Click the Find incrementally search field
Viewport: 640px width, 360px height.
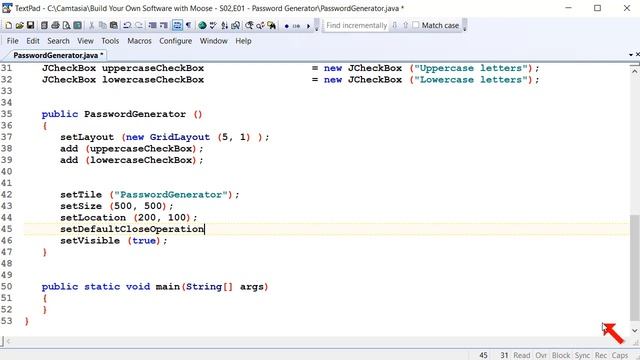356,25
